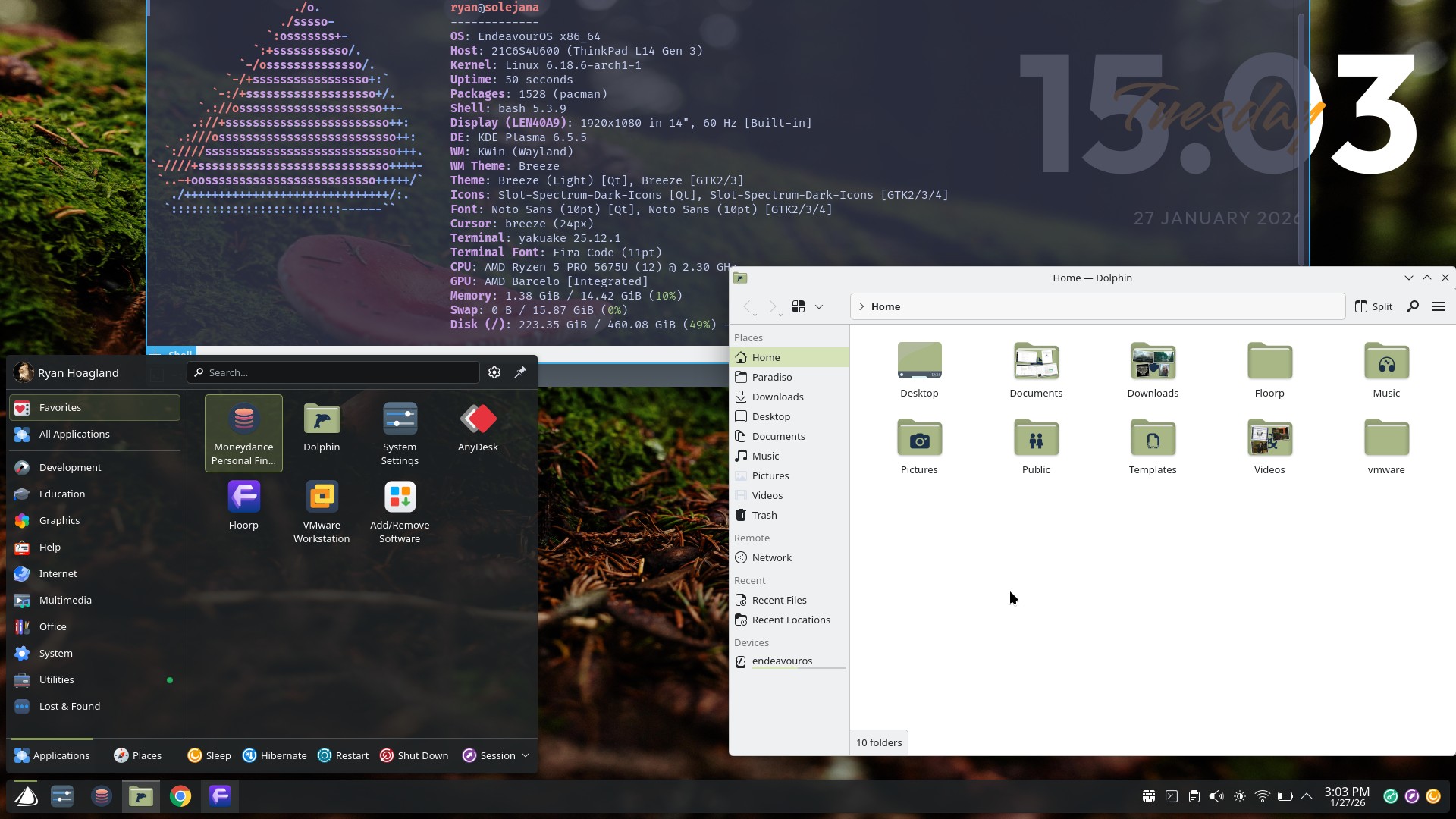This screenshot has width=1456, height=819.
Task: Switch to the Places tab in launcher
Action: point(138,755)
